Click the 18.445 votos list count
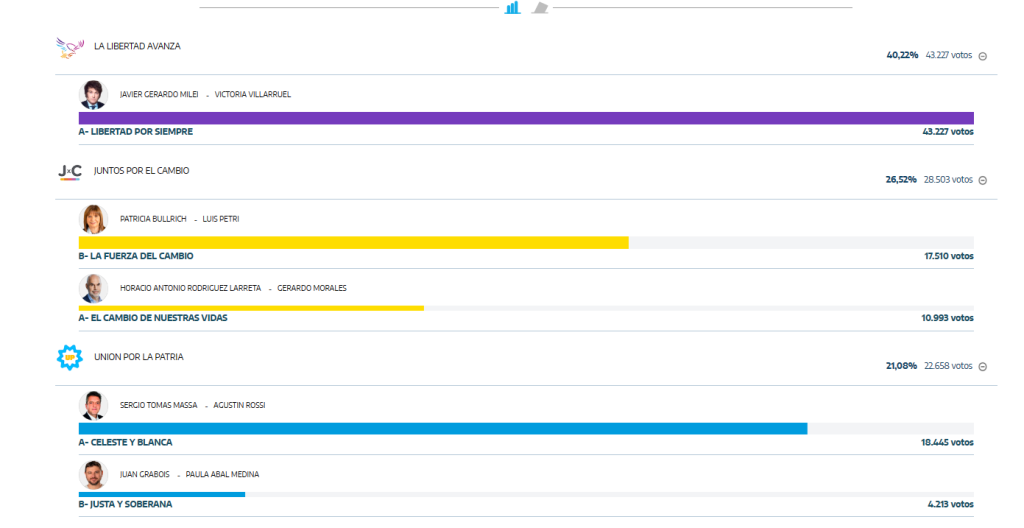 pyautogui.click(x=948, y=442)
